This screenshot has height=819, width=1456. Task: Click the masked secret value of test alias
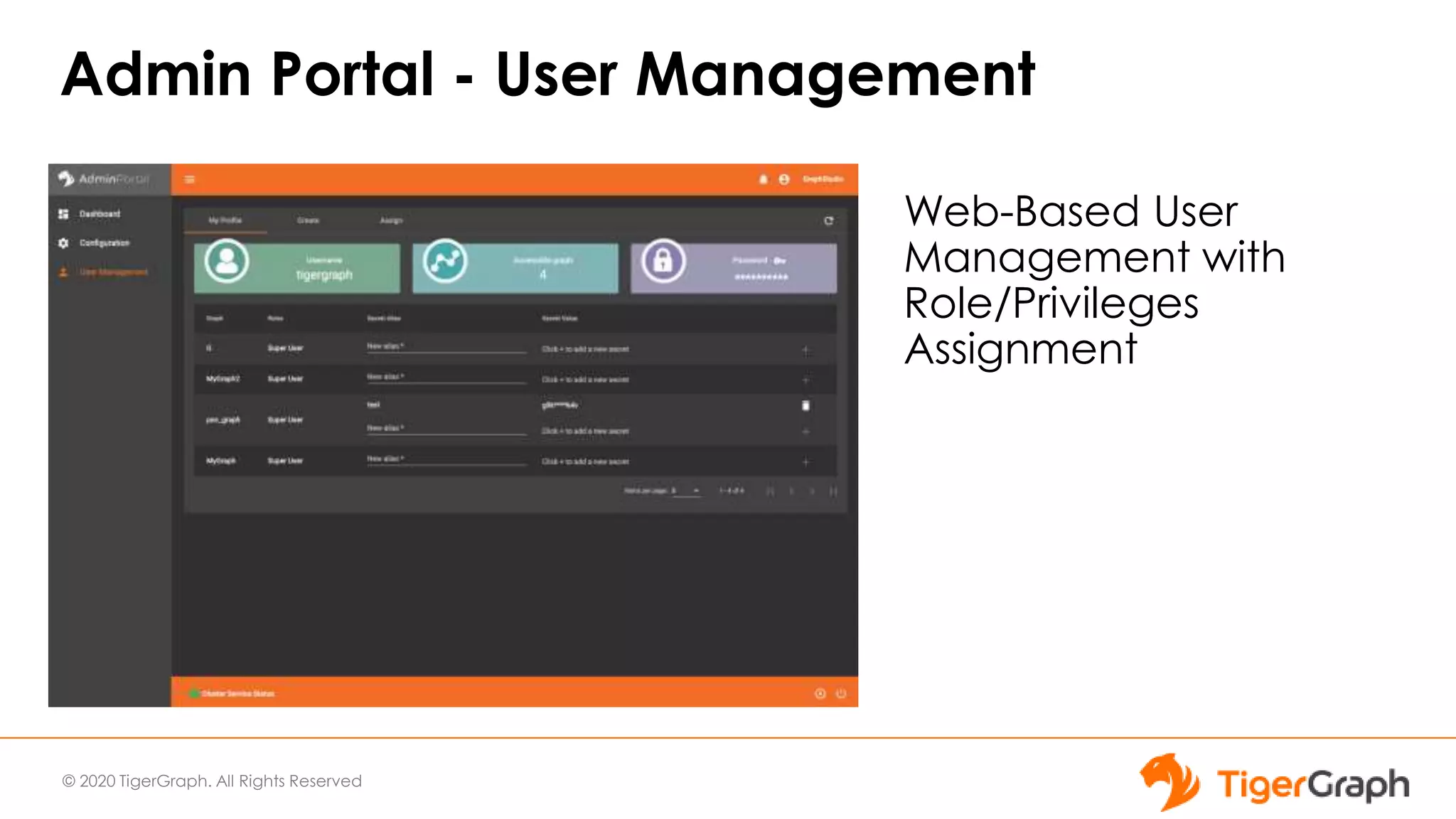coord(560,405)
